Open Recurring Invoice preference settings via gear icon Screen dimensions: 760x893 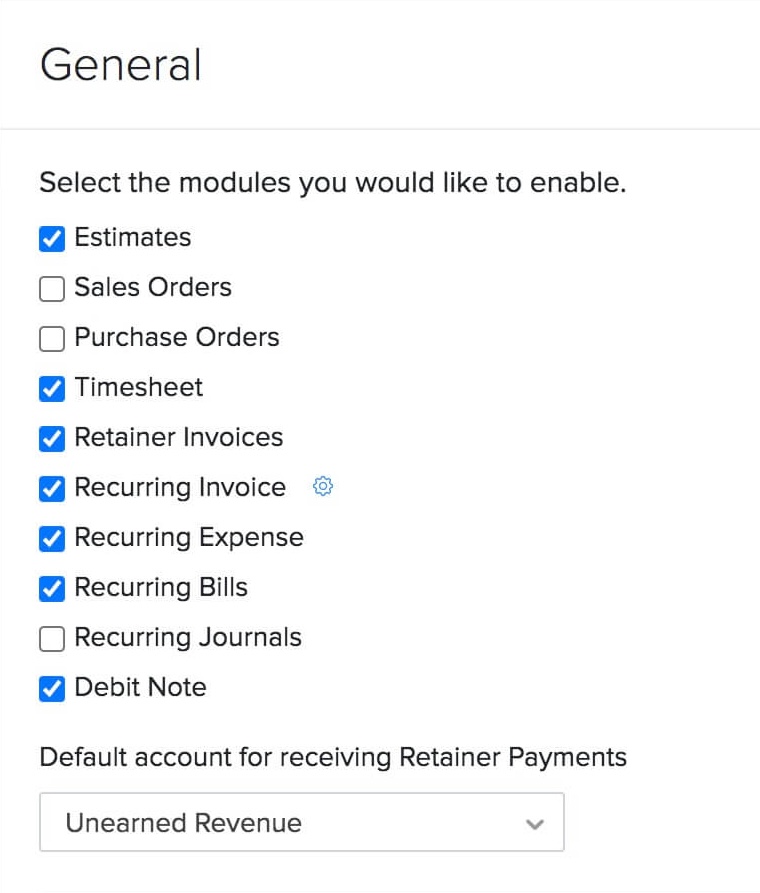(x=322, y=487)
